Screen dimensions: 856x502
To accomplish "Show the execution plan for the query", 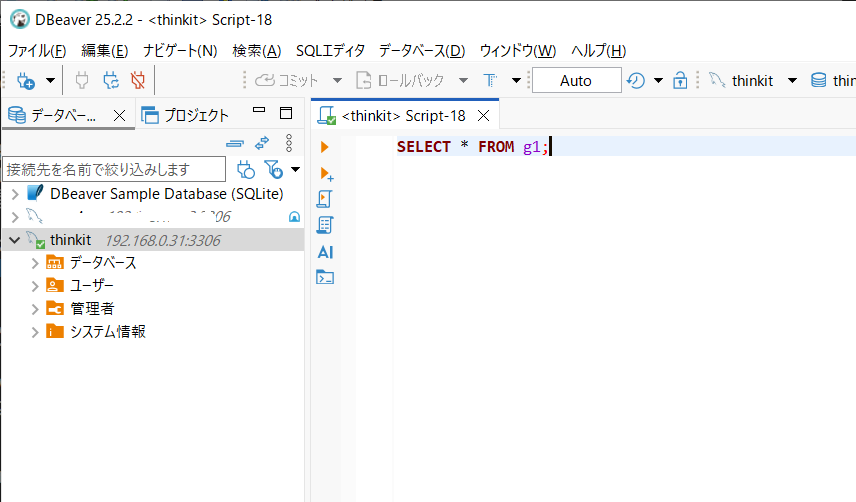I will tap(325, 225).
